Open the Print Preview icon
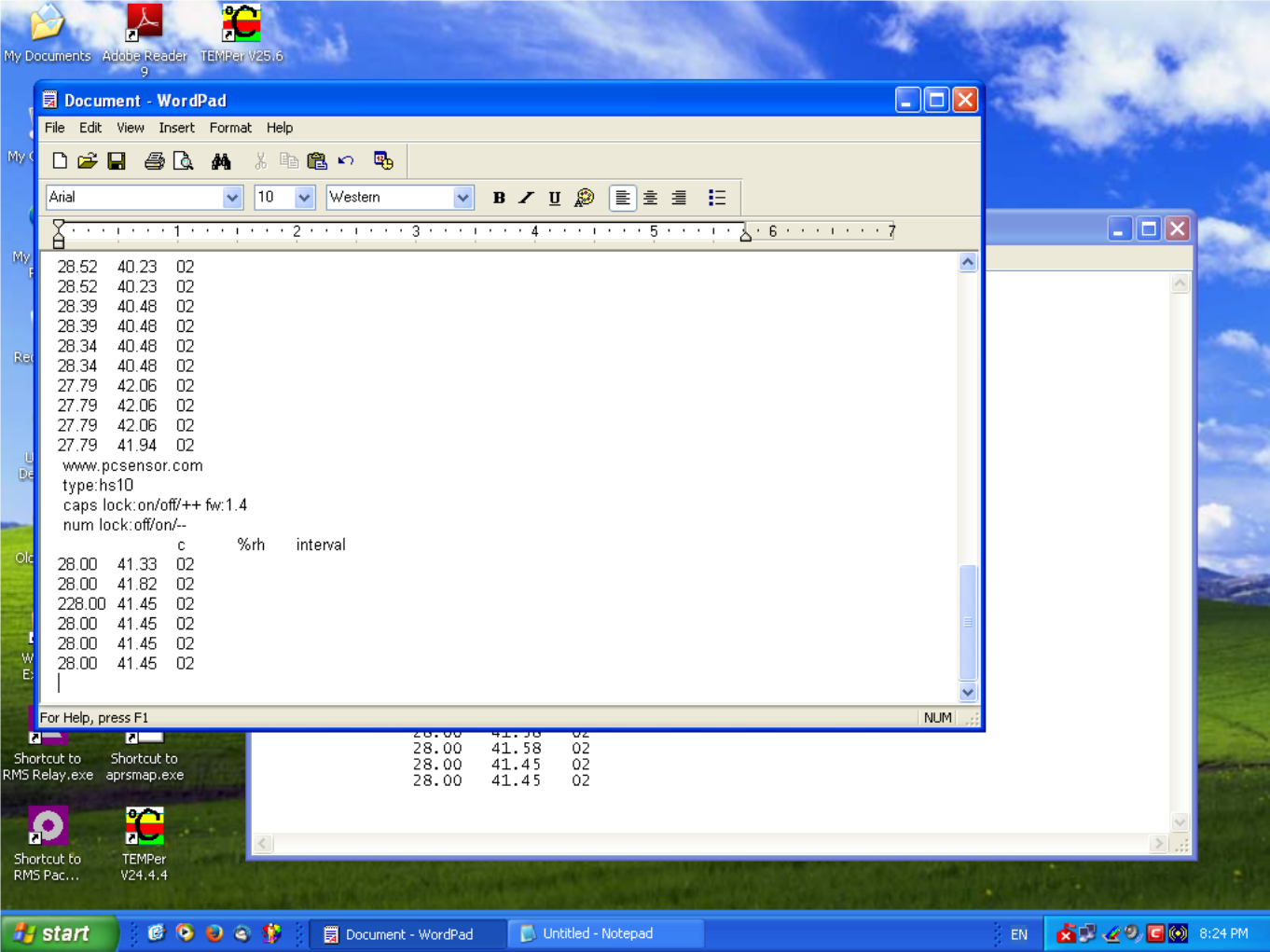Viewport: 1270px width, 952px height. (184, 160)
